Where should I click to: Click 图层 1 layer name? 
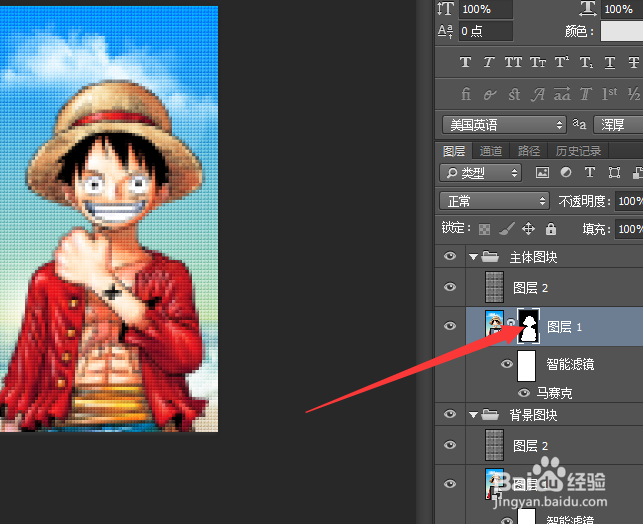click(565, 327)
